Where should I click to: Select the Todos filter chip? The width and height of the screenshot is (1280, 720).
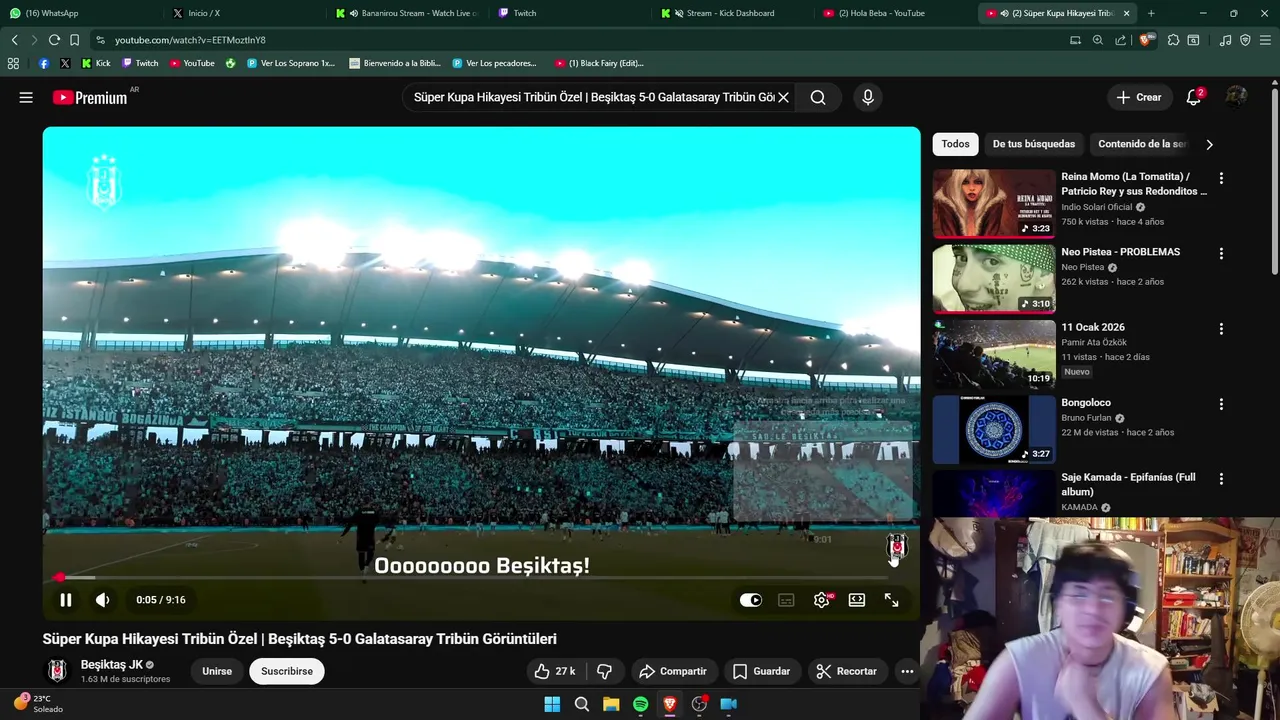click(x=955, y=144)
